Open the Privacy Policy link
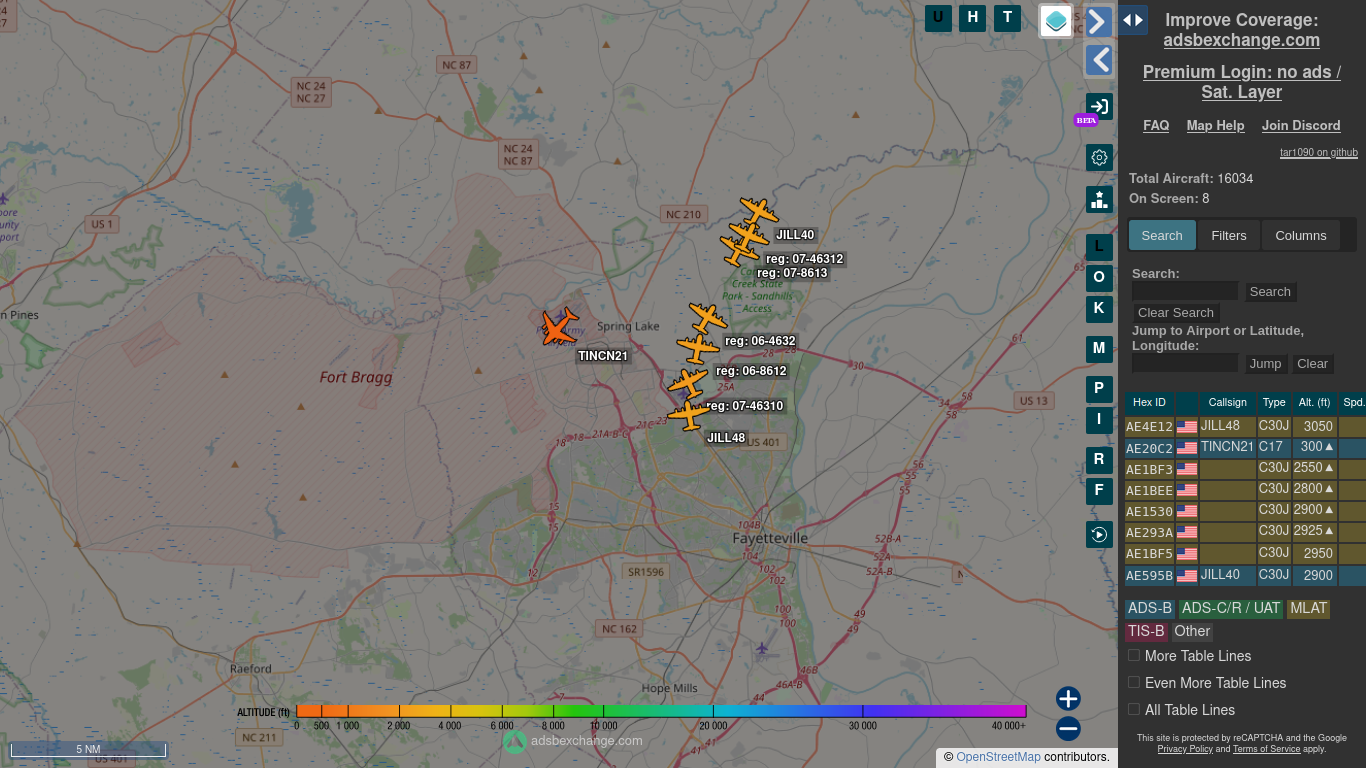The width and height of the screenshot is (1366, 768). [1185, 749]
